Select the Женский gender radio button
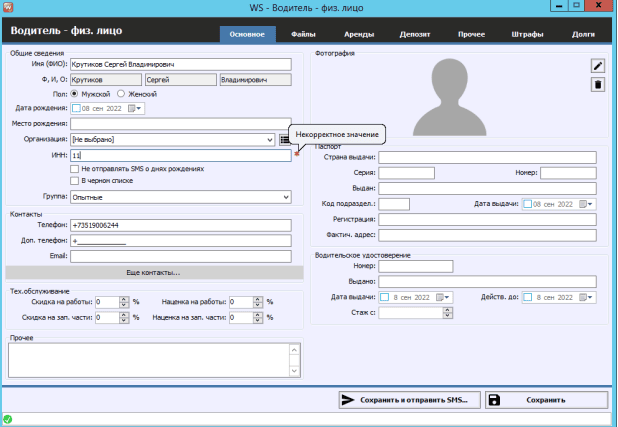 (123, 94)
